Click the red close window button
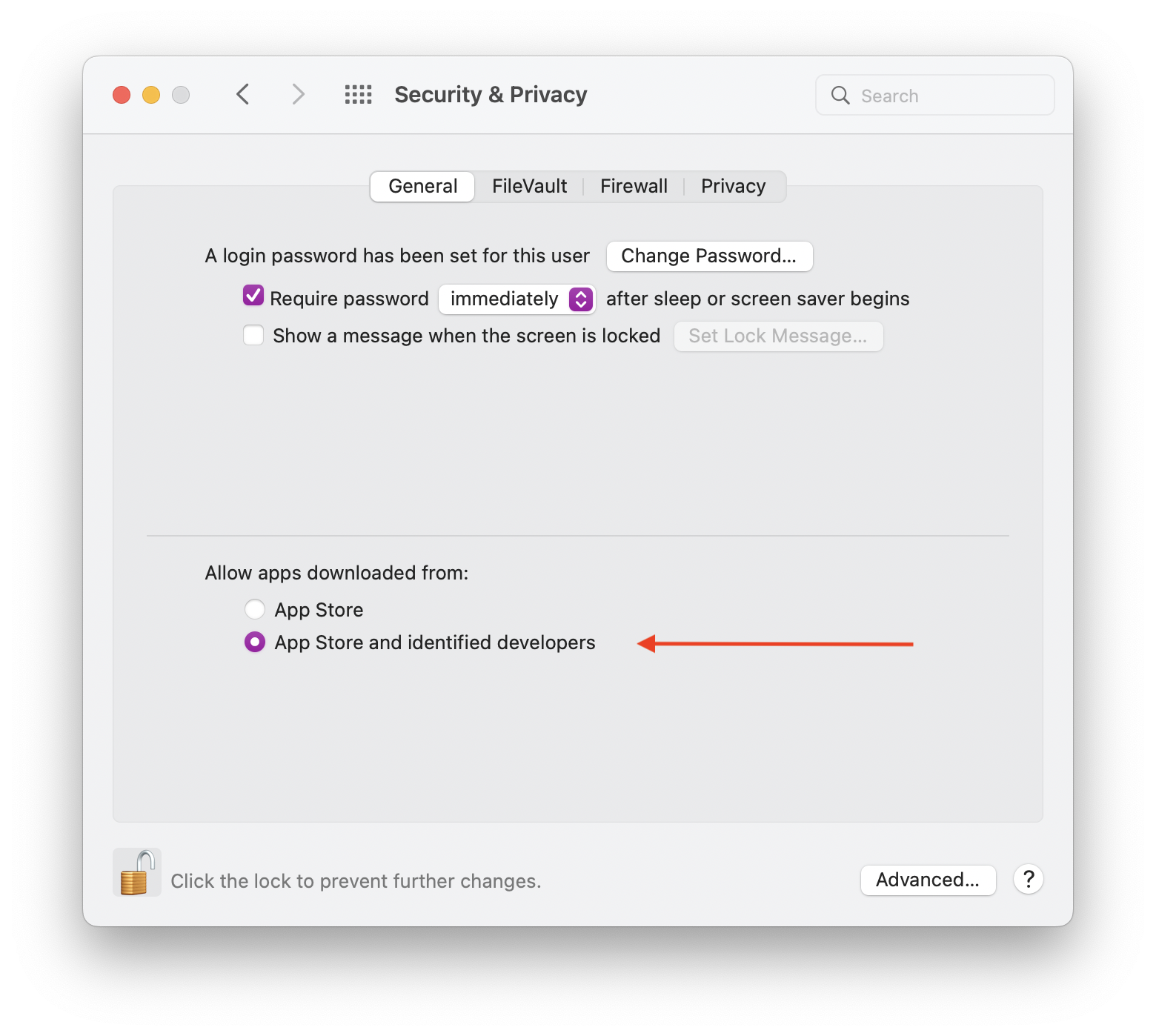The width and height of the screenshot is (1156, 1036). click(122, 95)
